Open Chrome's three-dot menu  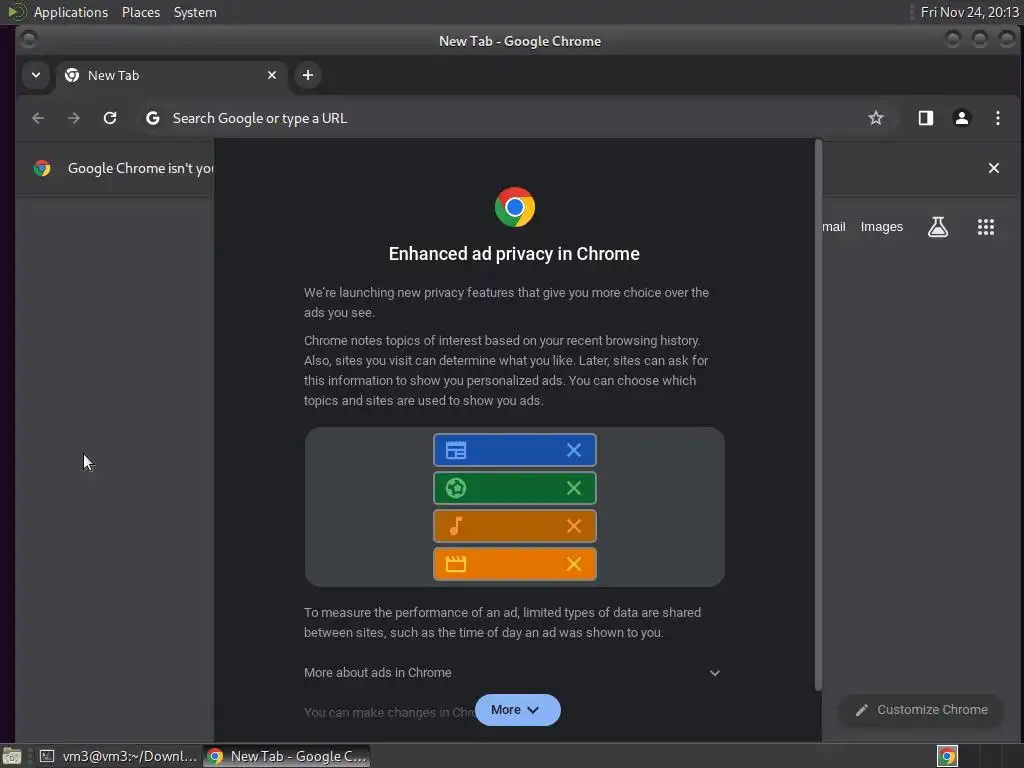[x=997, y=118]
